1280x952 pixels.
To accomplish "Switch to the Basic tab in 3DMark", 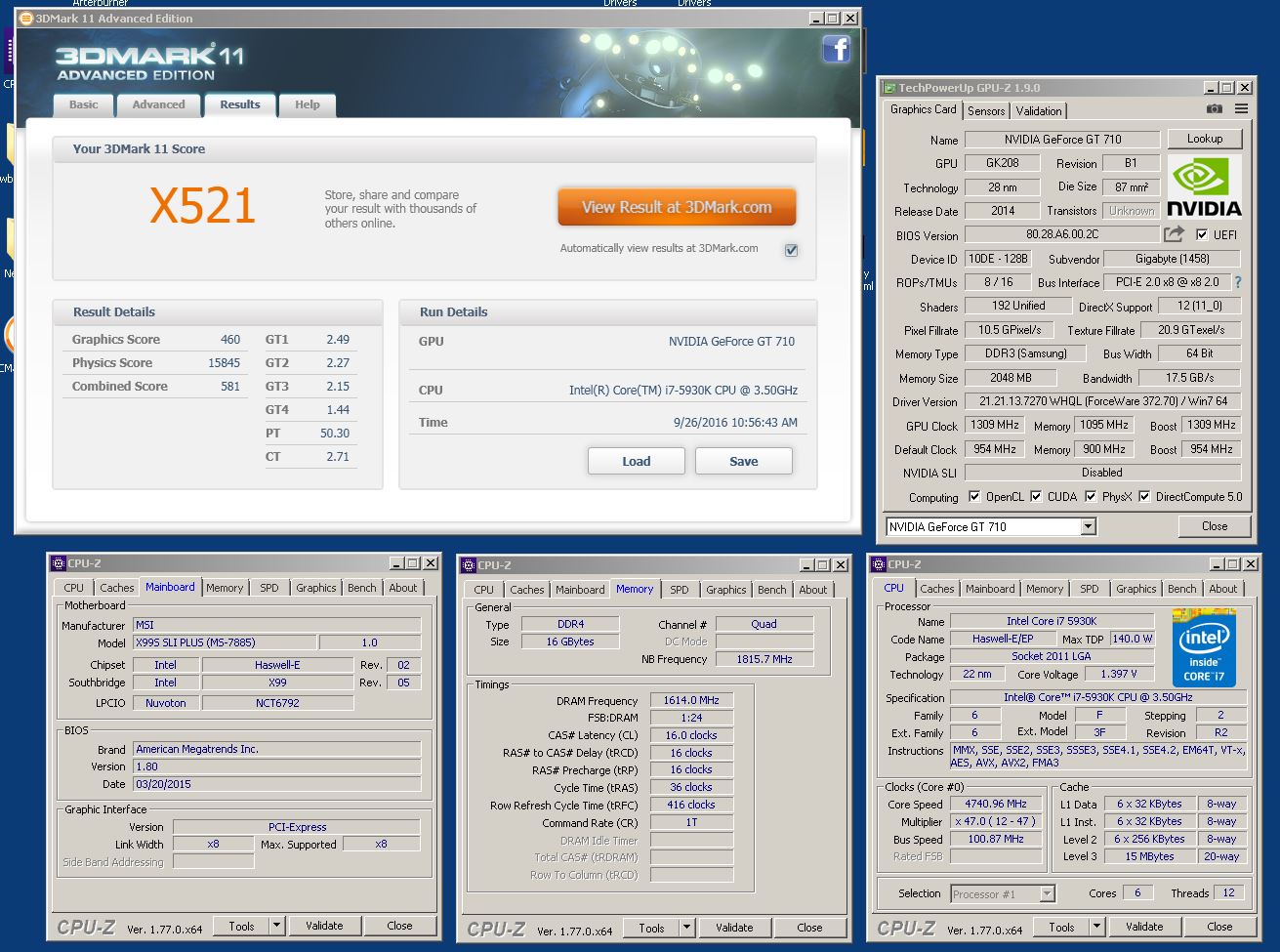I will coord(83,105).
